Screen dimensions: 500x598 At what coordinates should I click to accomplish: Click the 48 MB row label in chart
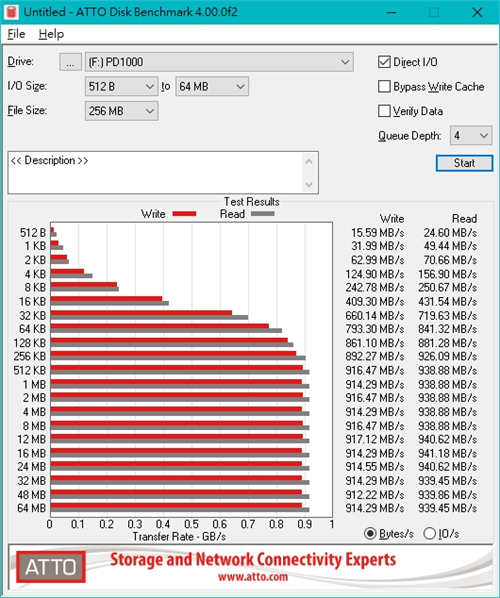[32, 495]
